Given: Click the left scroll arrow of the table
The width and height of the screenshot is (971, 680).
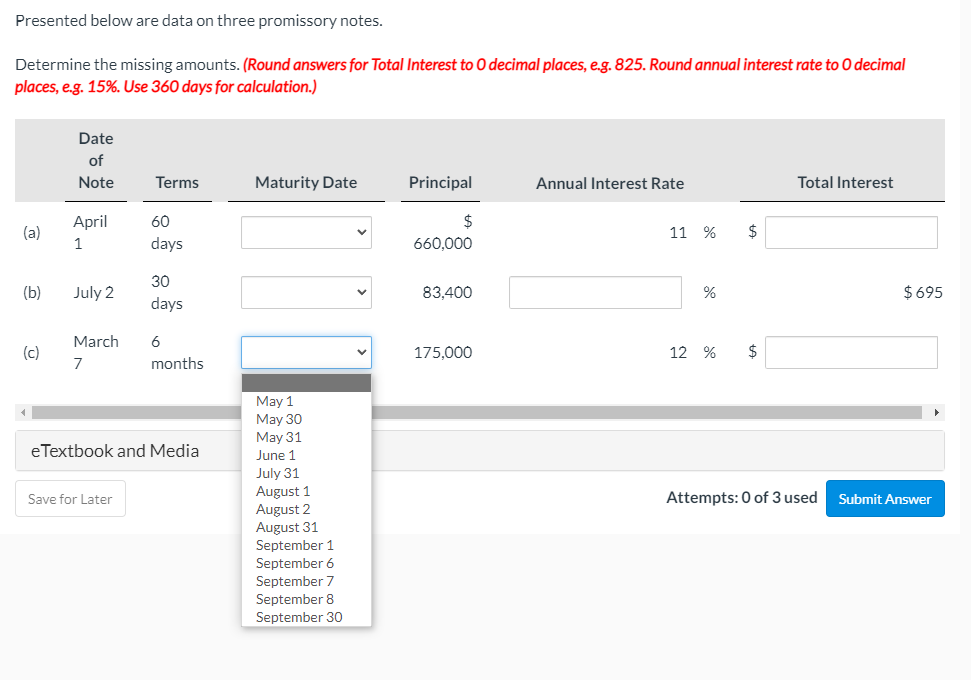Looking at the screenshot, I should (21, 411).
